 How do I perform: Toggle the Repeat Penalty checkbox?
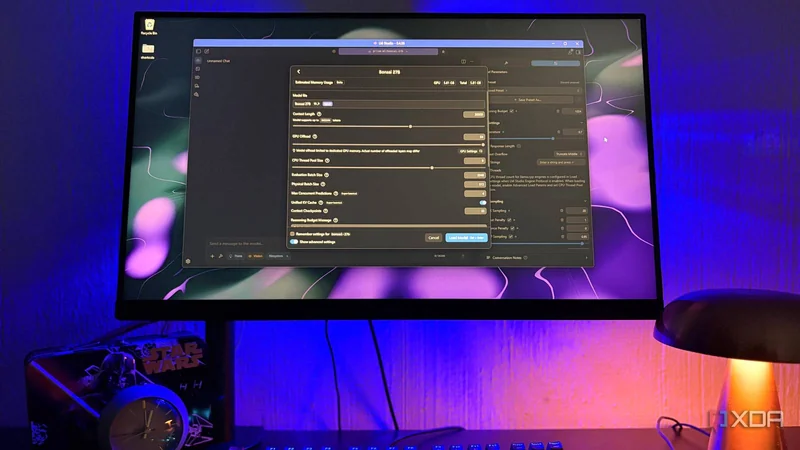pyautogui.click(x=509, y=220)
